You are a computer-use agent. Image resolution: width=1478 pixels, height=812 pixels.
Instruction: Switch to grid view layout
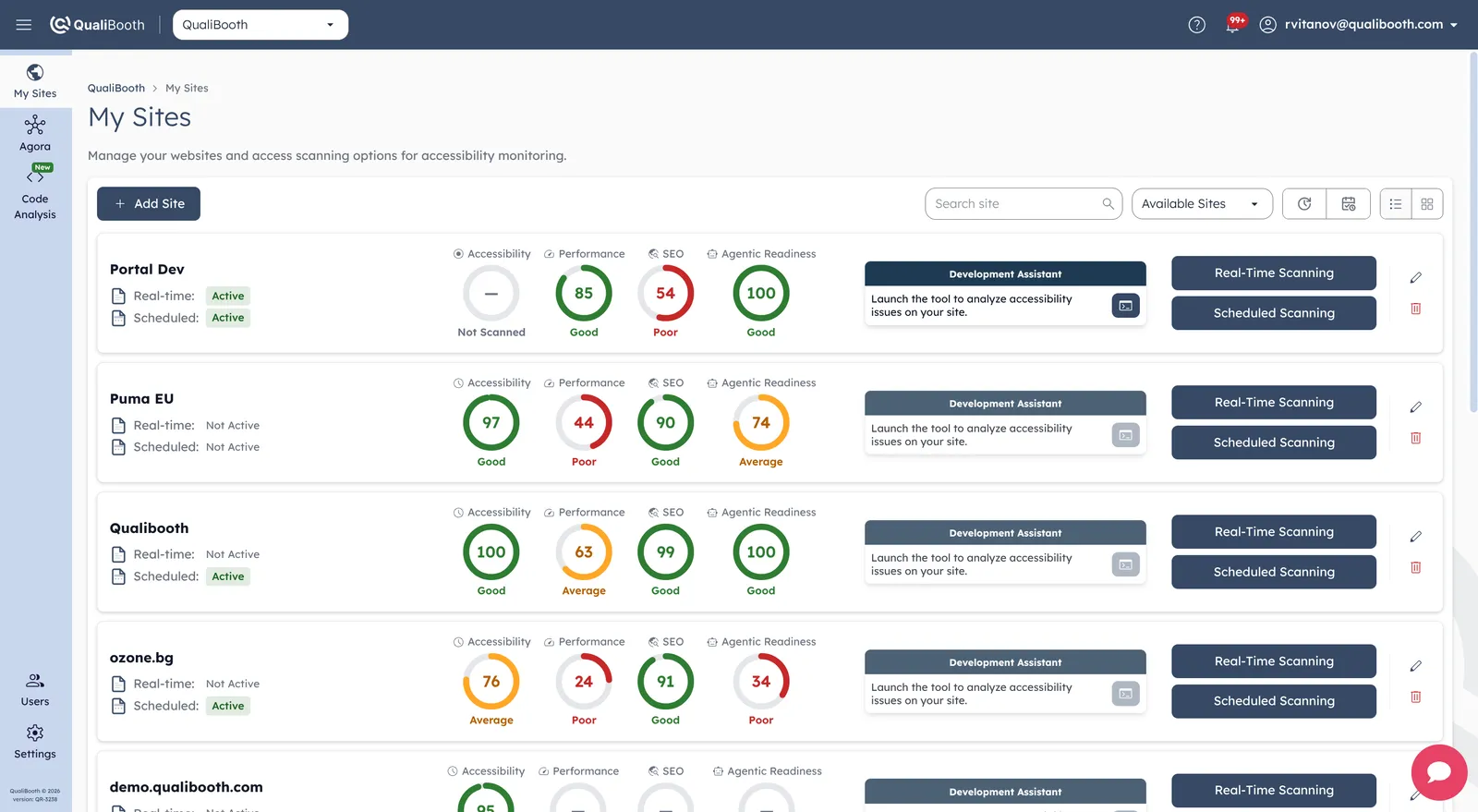(x=1427, y=204)
